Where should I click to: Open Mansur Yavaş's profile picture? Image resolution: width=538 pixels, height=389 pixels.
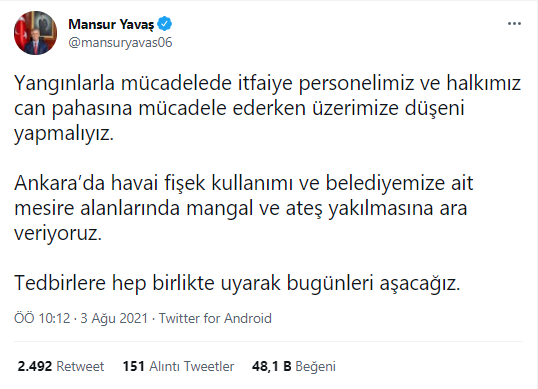35,33
